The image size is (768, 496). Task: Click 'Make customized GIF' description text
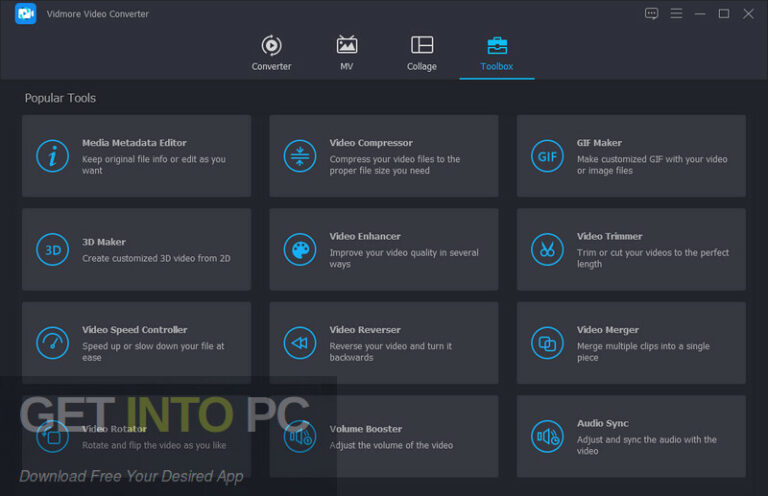click(652, 165)
